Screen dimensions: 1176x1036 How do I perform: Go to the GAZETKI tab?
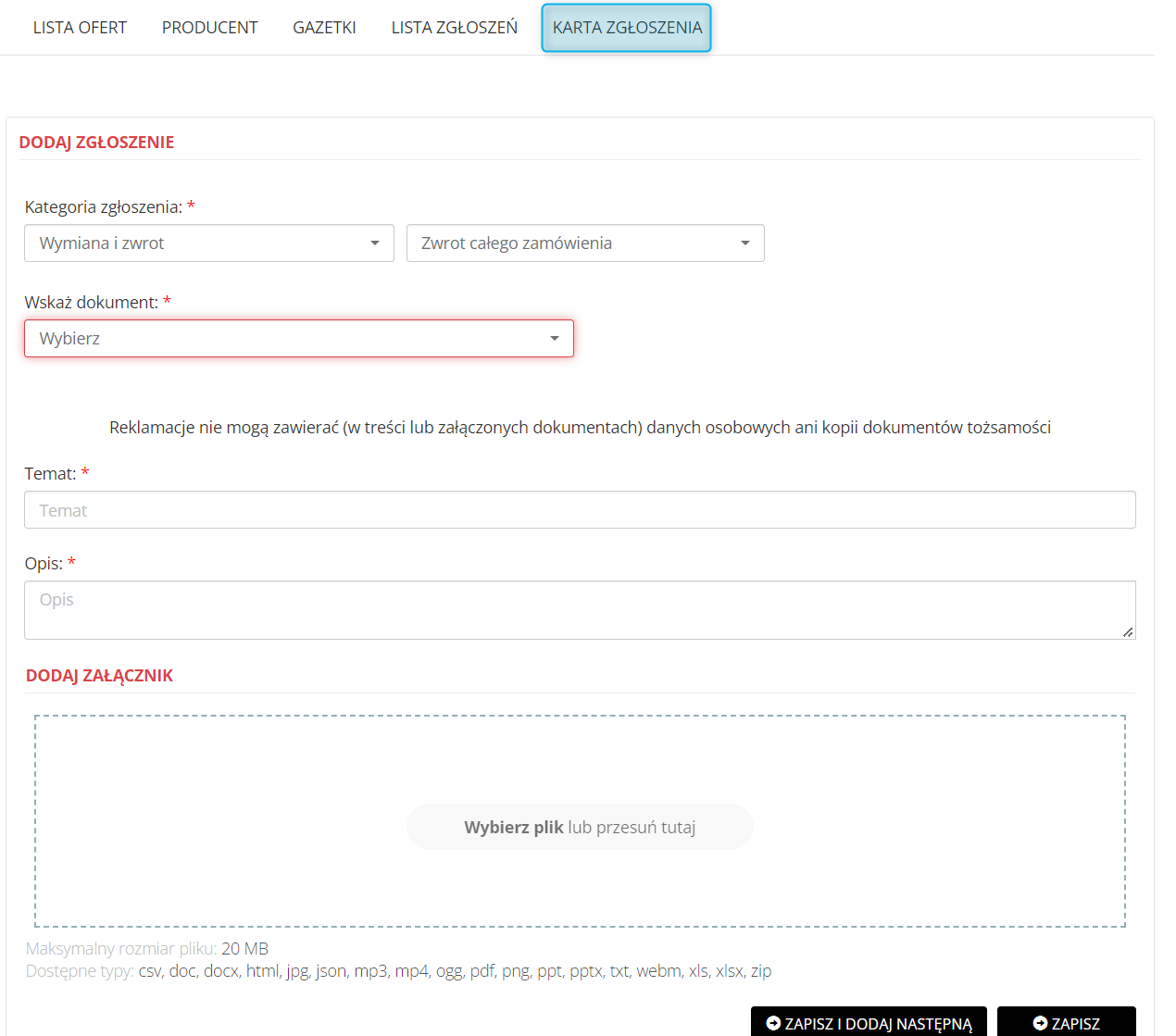(324, 28)
